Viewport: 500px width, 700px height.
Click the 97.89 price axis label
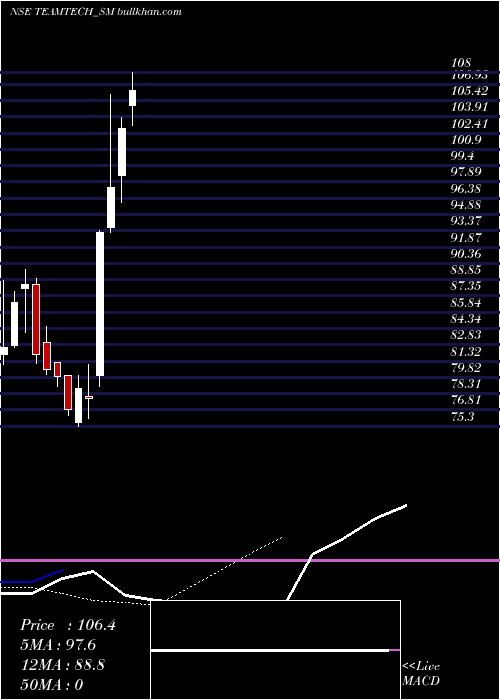pos(466,172)
